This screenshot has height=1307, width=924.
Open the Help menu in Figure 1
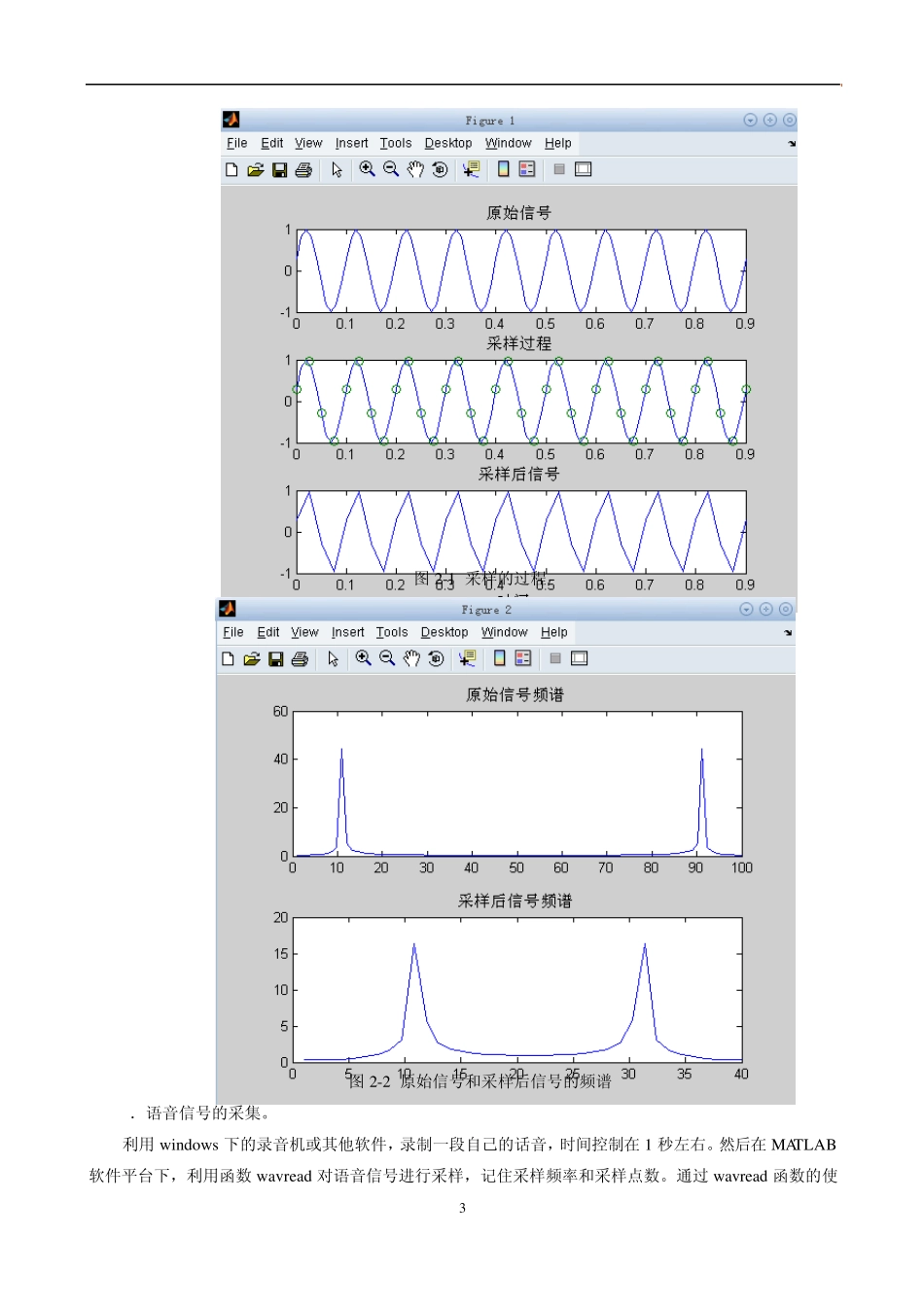coord(558,143)
